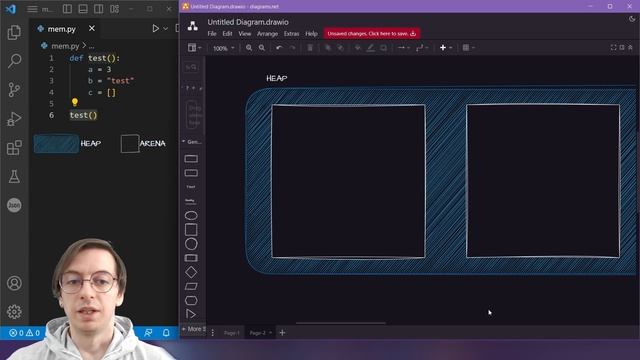Screen dimensions: 640x360
Task: Click More Shapes button
Action: click(x=193, y=329)
